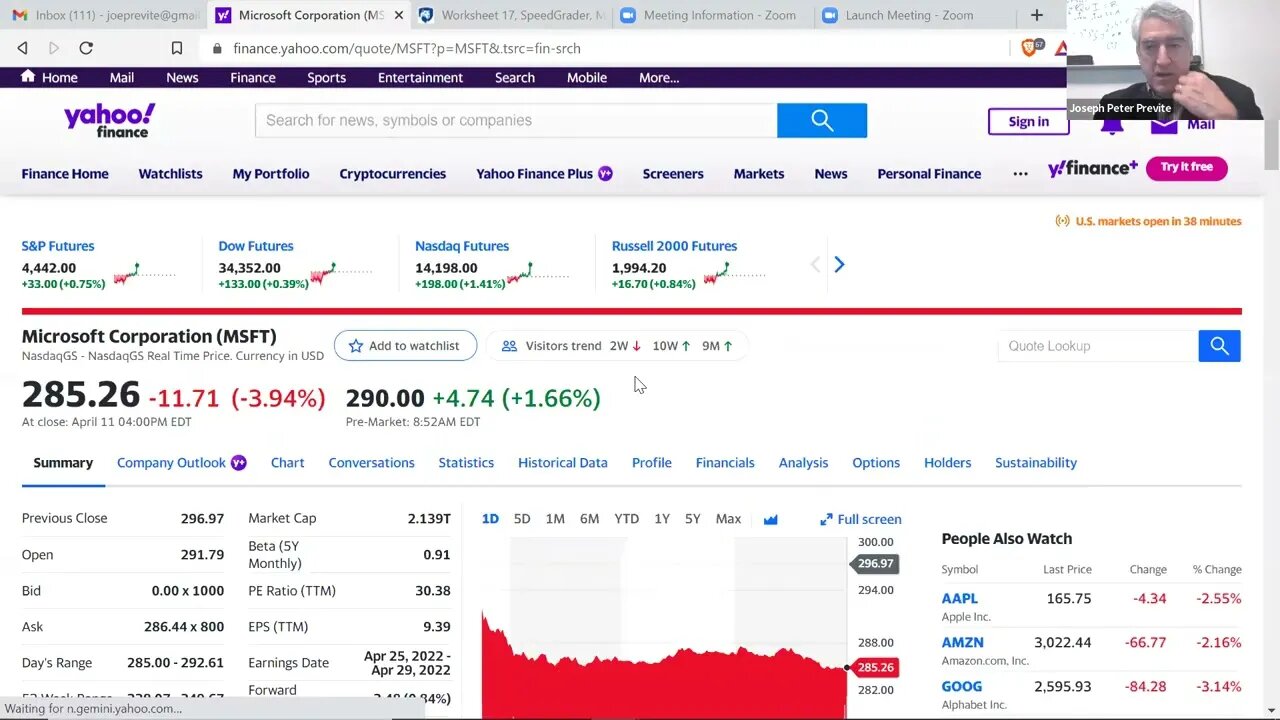This screenshot has width=1280, height=720.
Task: Click the blue search button at top
Action: (x=822, y=120)
